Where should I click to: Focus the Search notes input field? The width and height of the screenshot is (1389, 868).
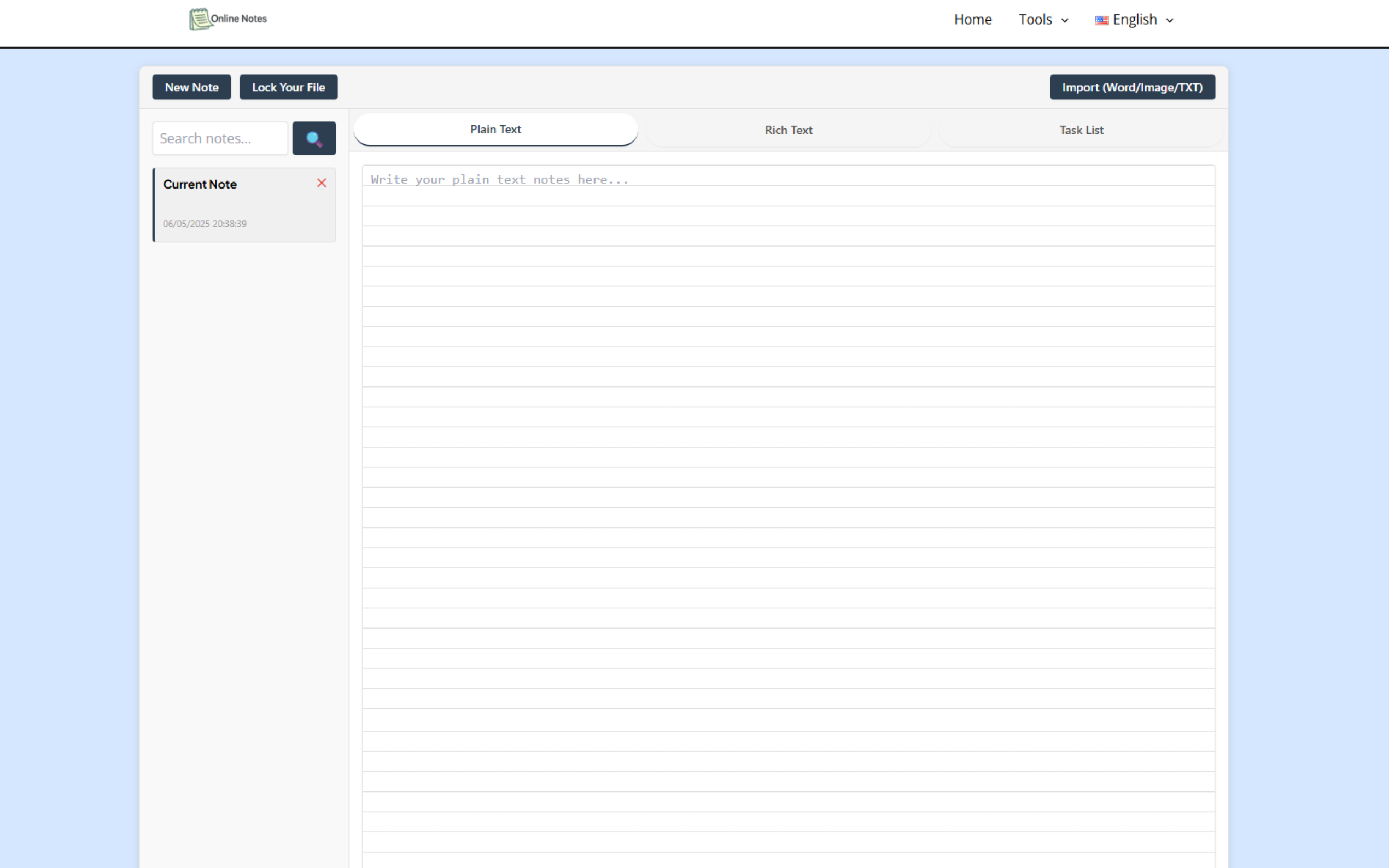[x=219, y=138]
